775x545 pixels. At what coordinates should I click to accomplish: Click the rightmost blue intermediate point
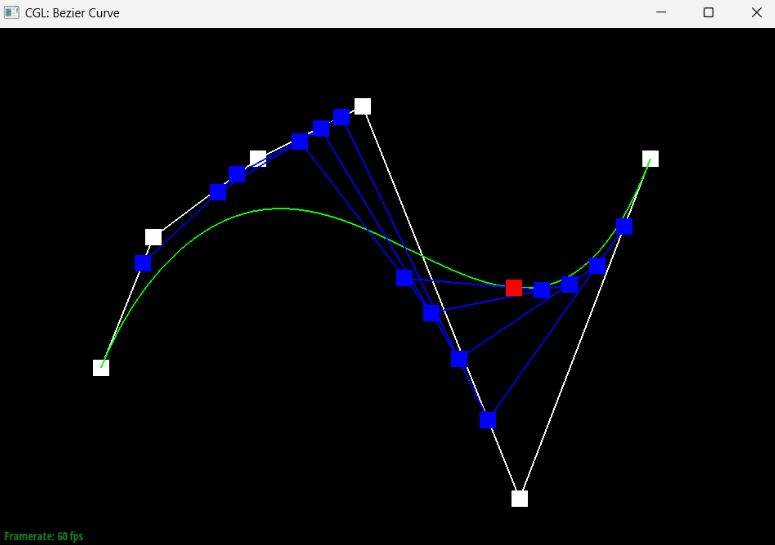(624, 227)
